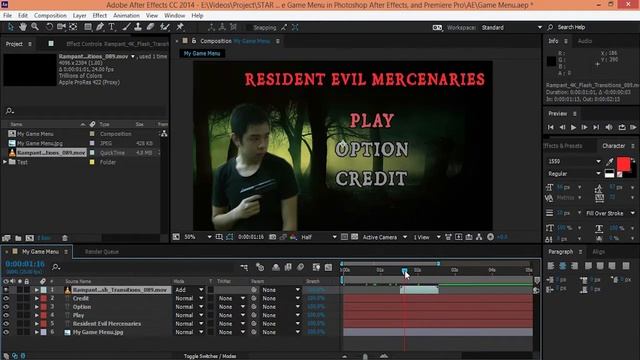This screenshot has width=640, height=360.
Task: Select the Selection arrow tool
Action: click(11, 27)
